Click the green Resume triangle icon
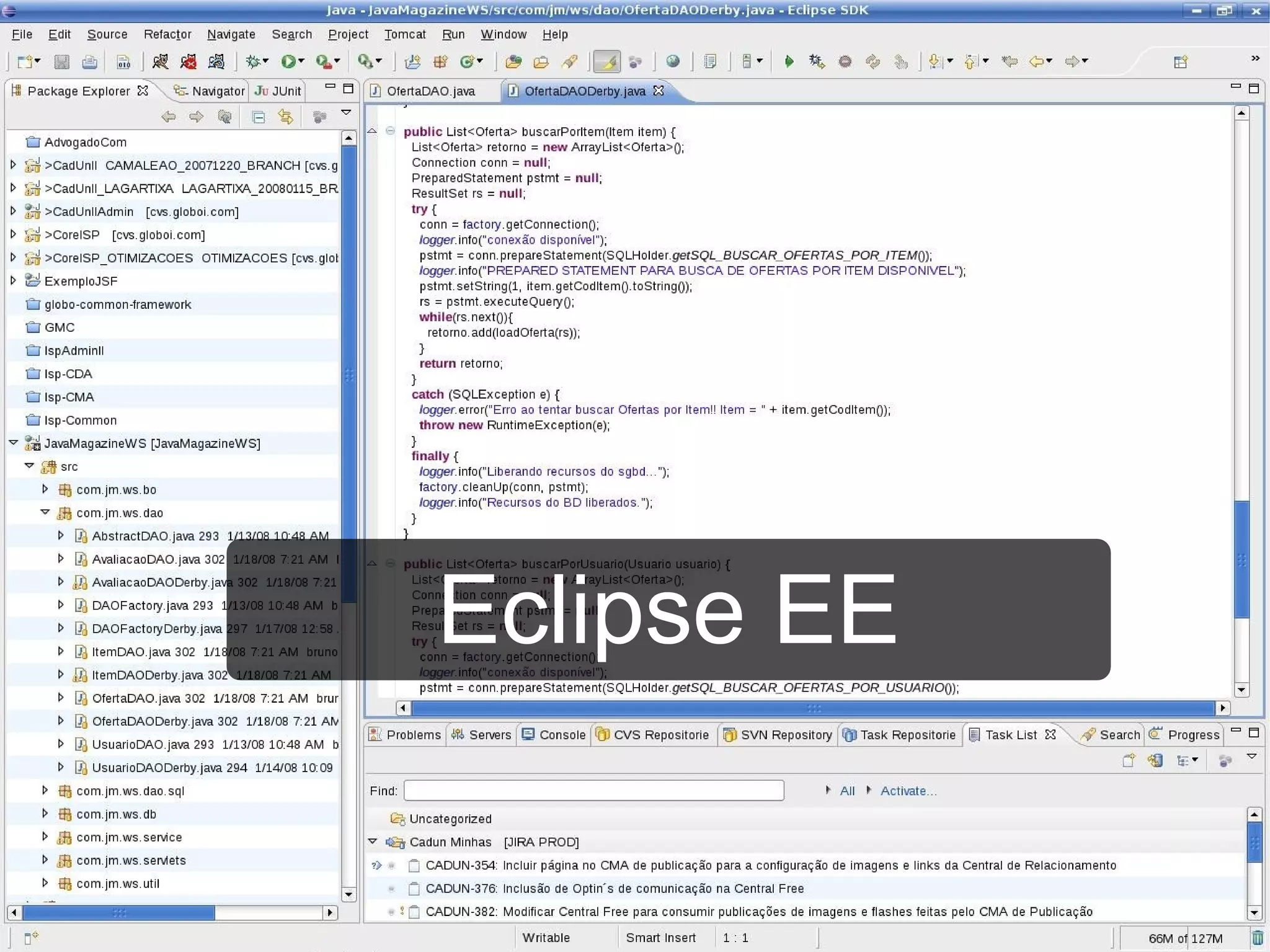Image resolution: width=1270 pixels, height=952 pixels. pyautogui.click(x=789, y=61)
